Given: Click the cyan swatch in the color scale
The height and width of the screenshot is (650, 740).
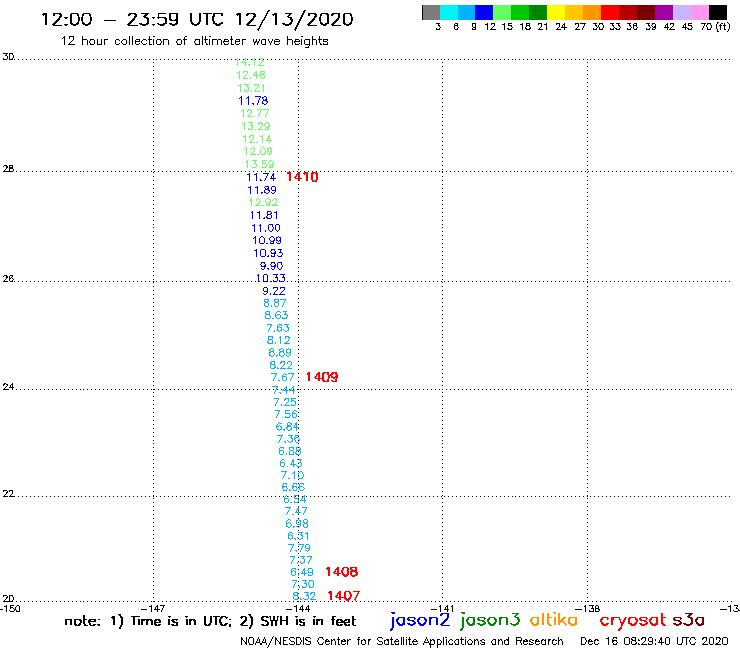Looking at the screenshot, I should (449, 12).
